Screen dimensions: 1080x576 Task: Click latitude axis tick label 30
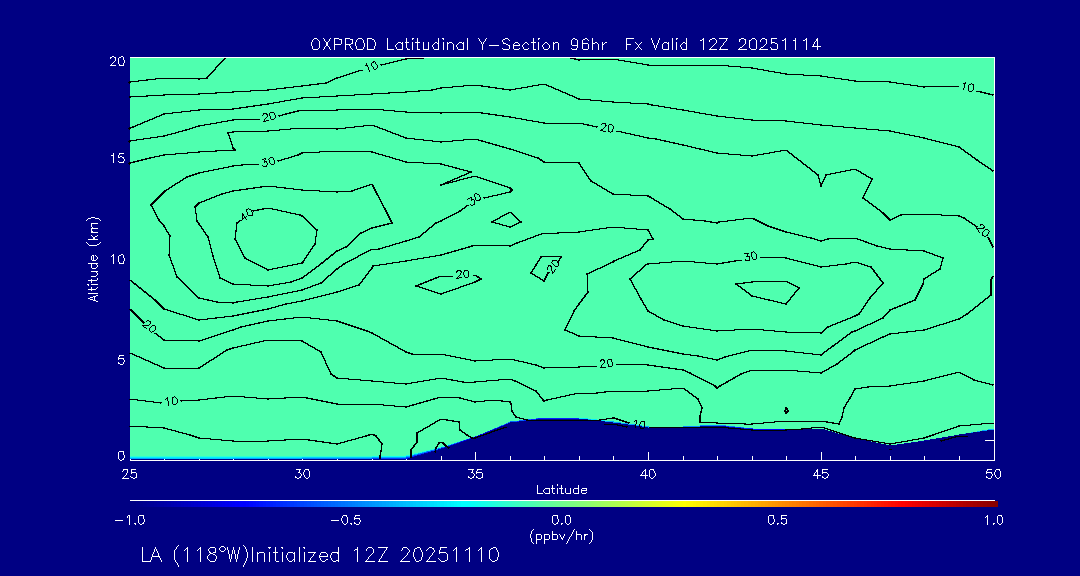(302, 474)
